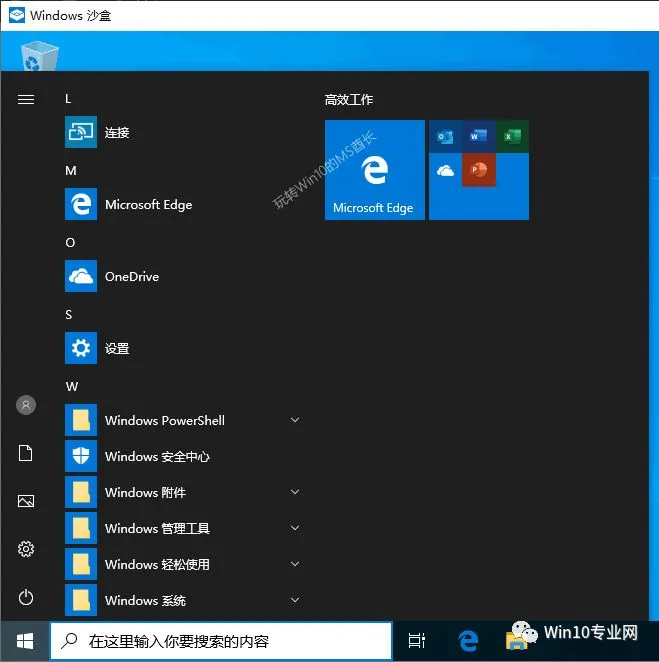Viewport: 659px width, 662px height.
Task: Open File Explorer on the taskbar
Action: (x=516, y=642)
